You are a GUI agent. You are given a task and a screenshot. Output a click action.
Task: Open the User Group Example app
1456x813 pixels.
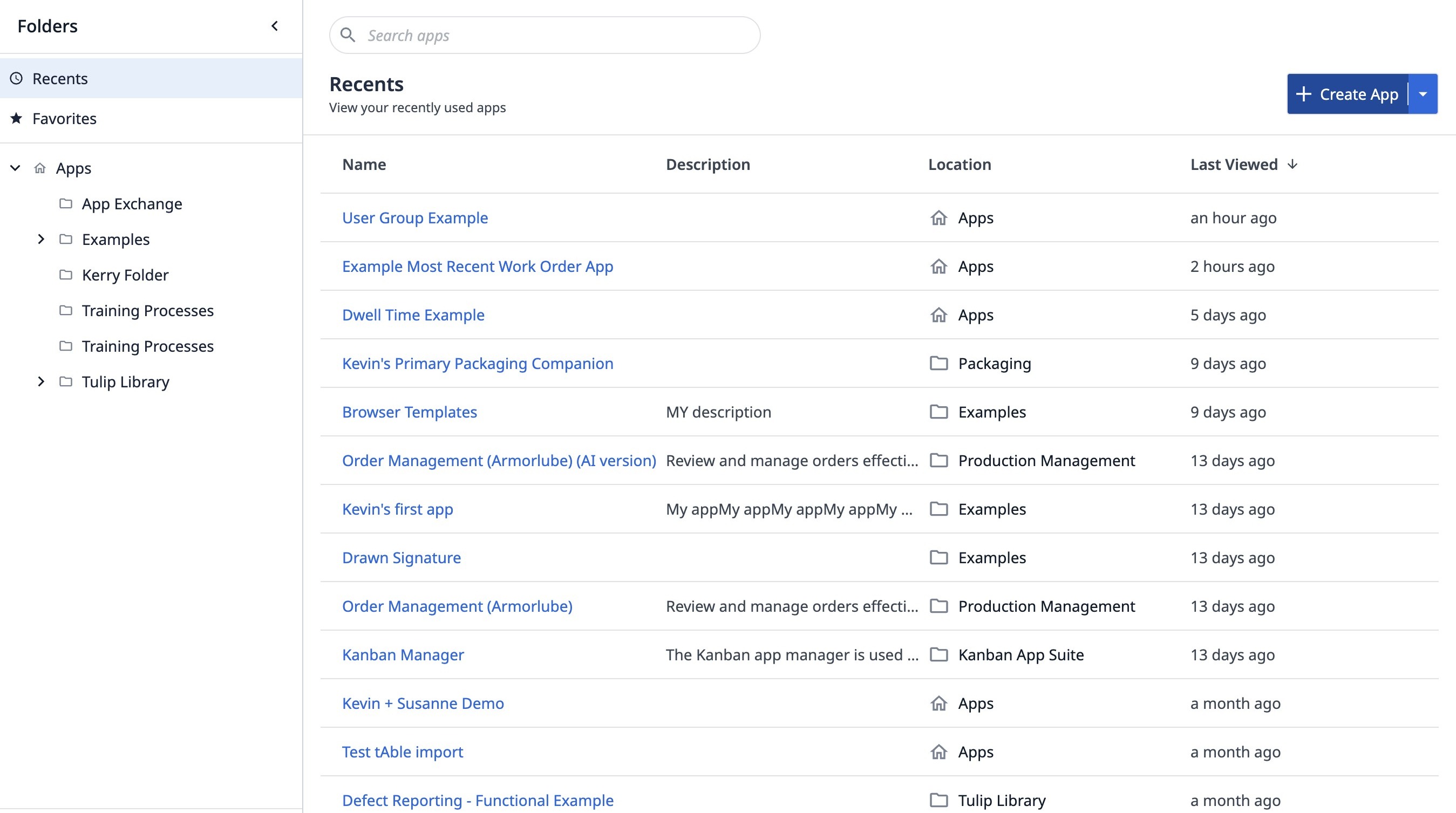(415, 218)
